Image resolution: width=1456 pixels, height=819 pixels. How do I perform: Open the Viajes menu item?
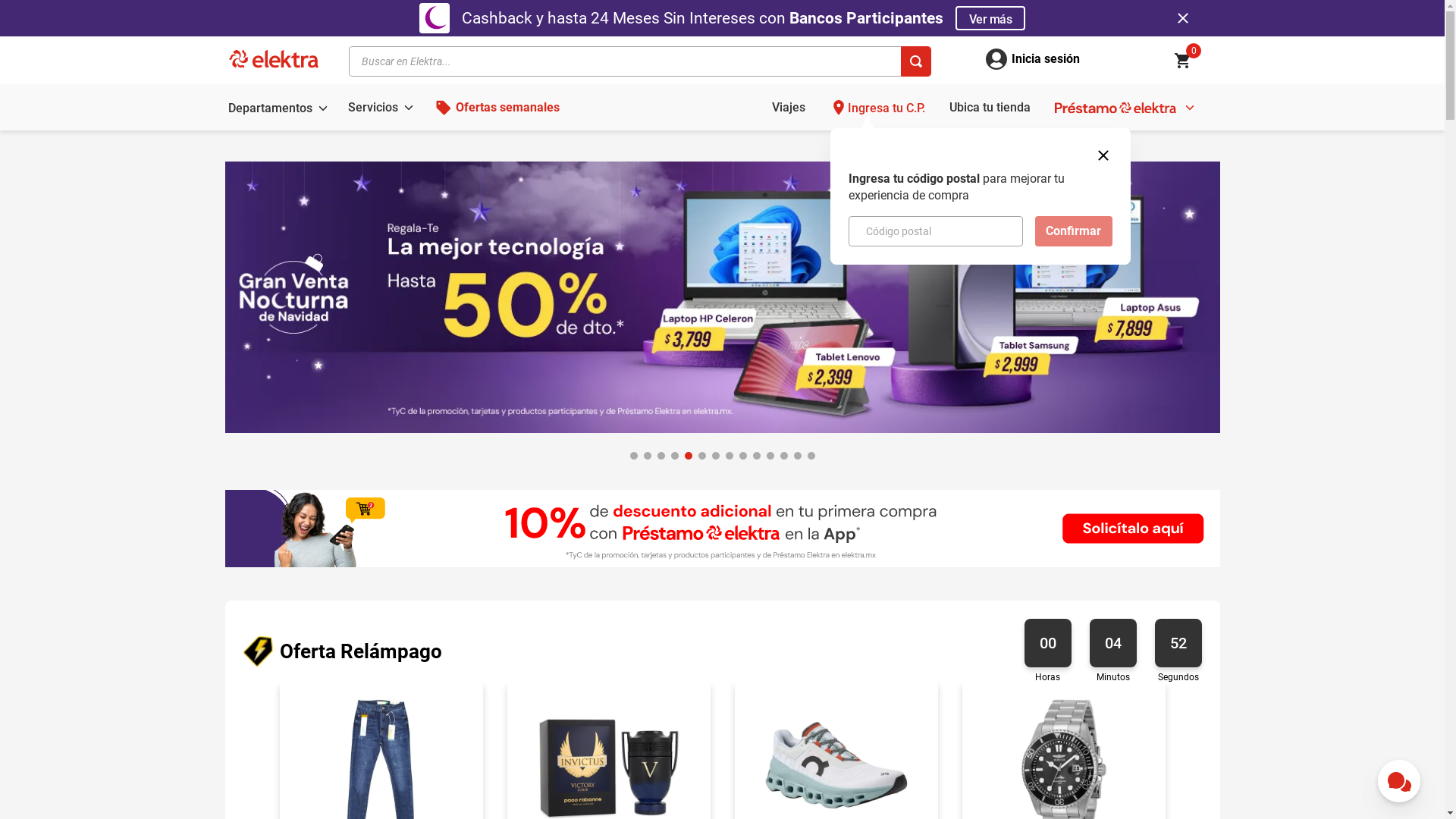[x=788, y=108]
